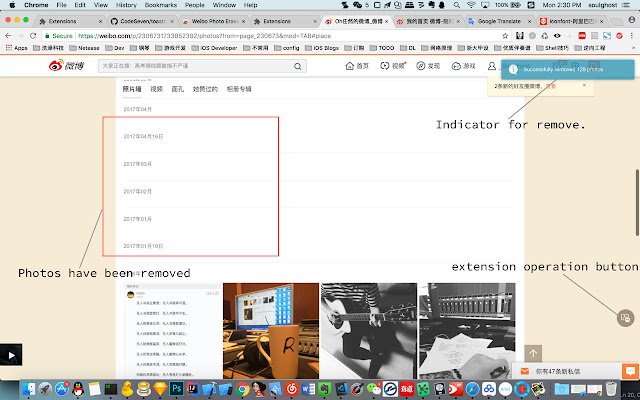Open Chrome's three-dot menu
640x400 pixels.
[x=631, y=36]
